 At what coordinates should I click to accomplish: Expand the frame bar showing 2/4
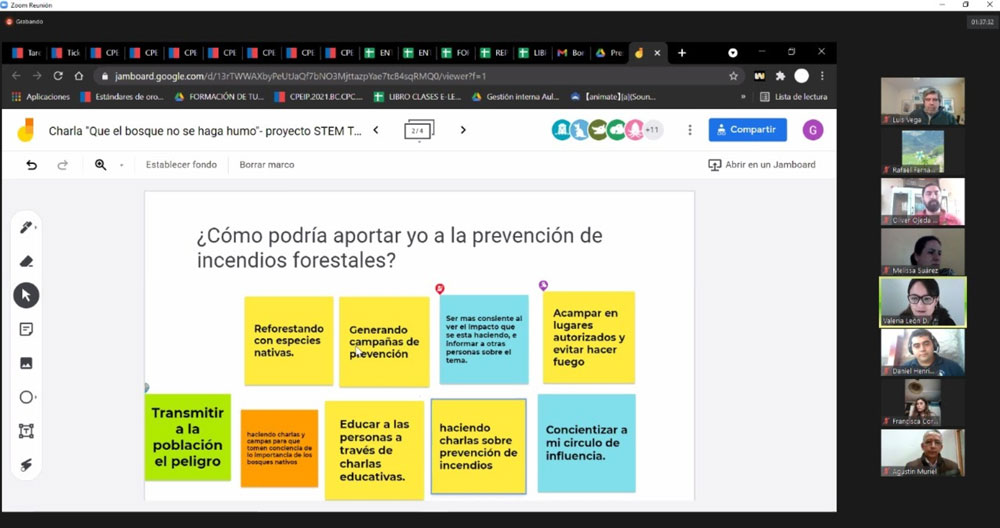[419, 130]
